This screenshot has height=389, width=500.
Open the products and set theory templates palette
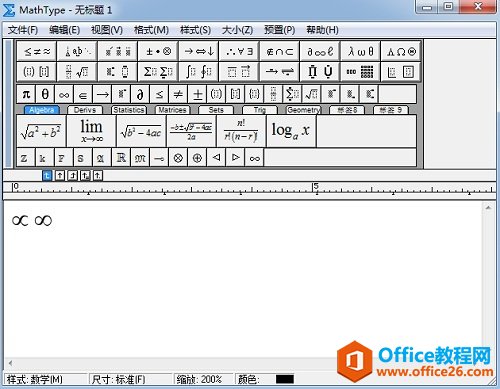320,71
